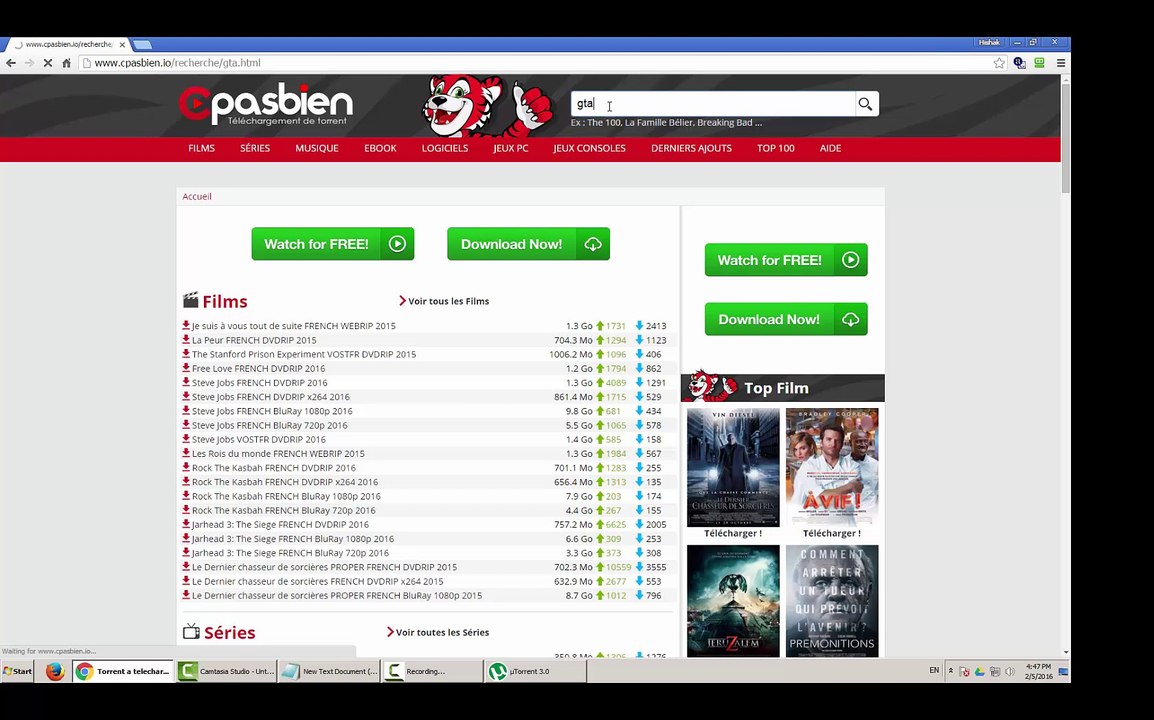The width and height of the screenshot is (1154, 720).
Task: Click sidebar Watch for FREE! button
Action: [x=786, y=260]
